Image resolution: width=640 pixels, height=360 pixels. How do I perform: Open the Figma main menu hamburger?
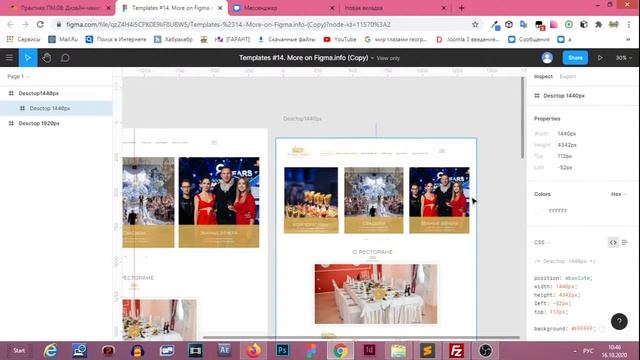tap(9, 58)
